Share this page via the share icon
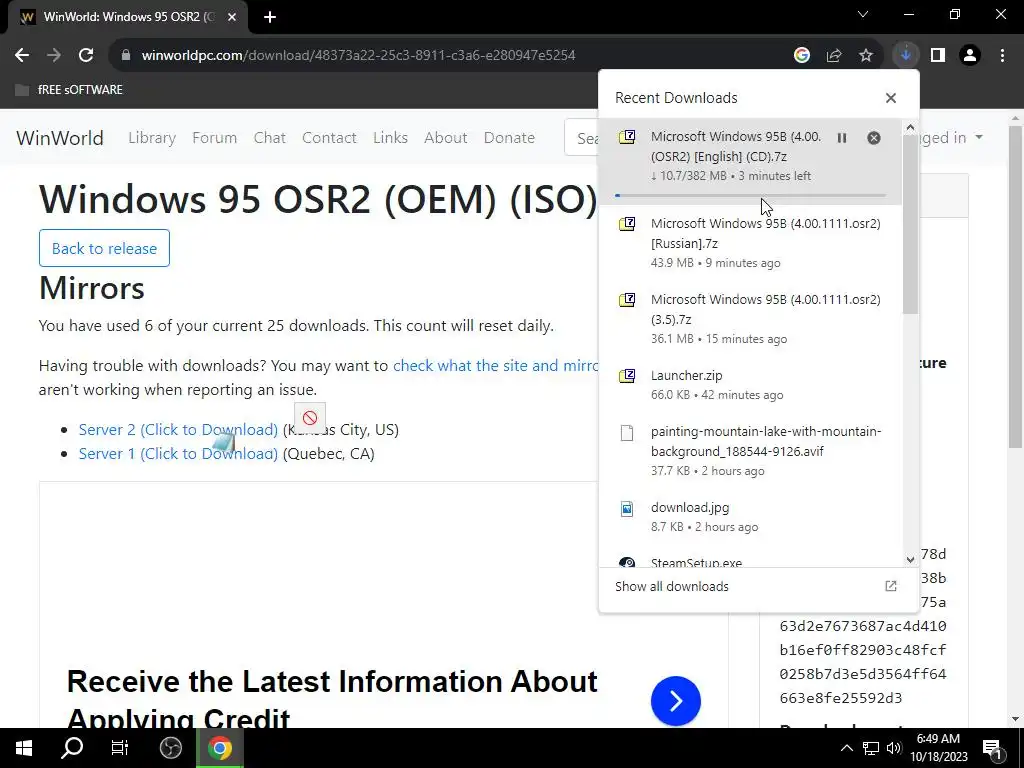 pyautogui.click(x=834, y=56)
